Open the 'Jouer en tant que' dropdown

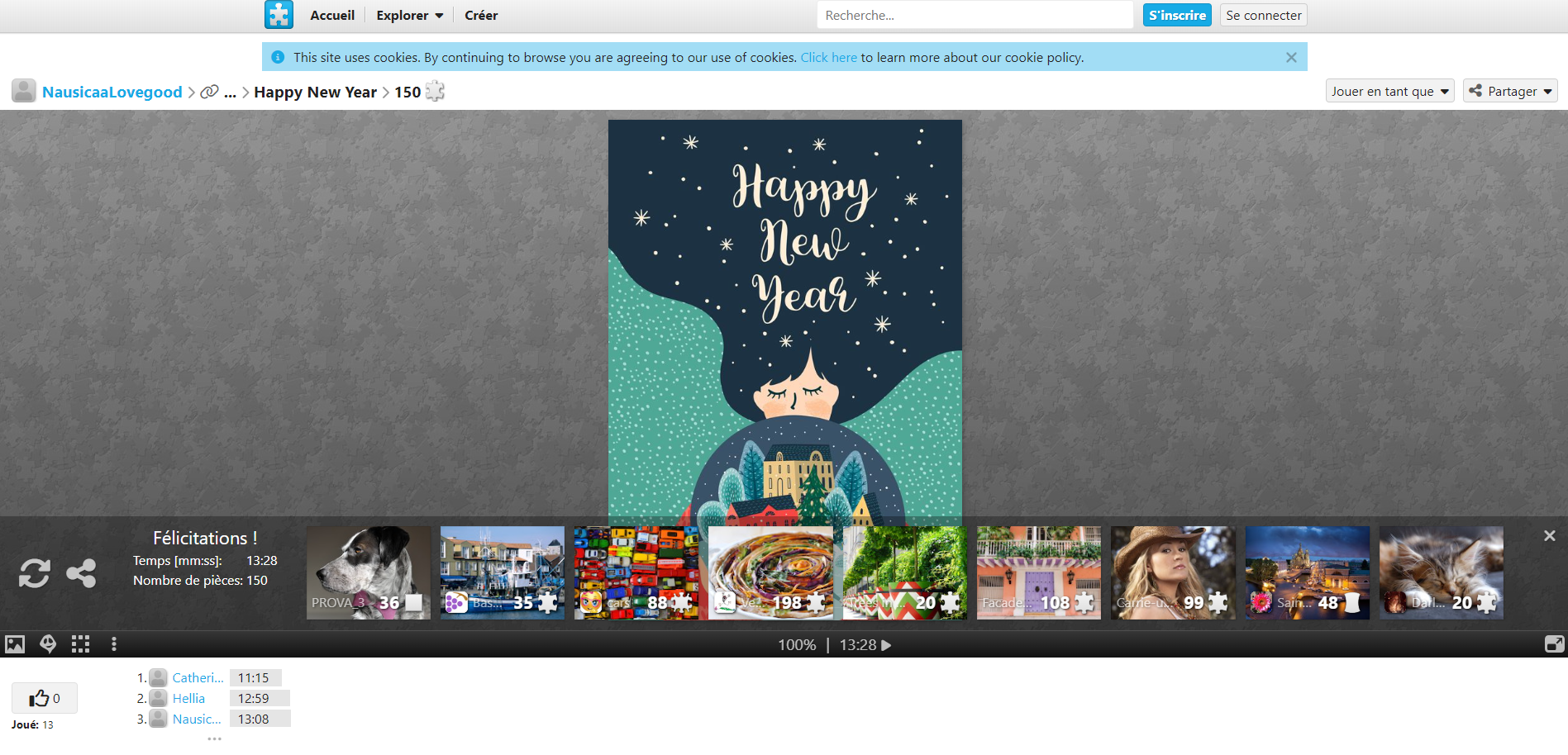[x=1389, y=91]
